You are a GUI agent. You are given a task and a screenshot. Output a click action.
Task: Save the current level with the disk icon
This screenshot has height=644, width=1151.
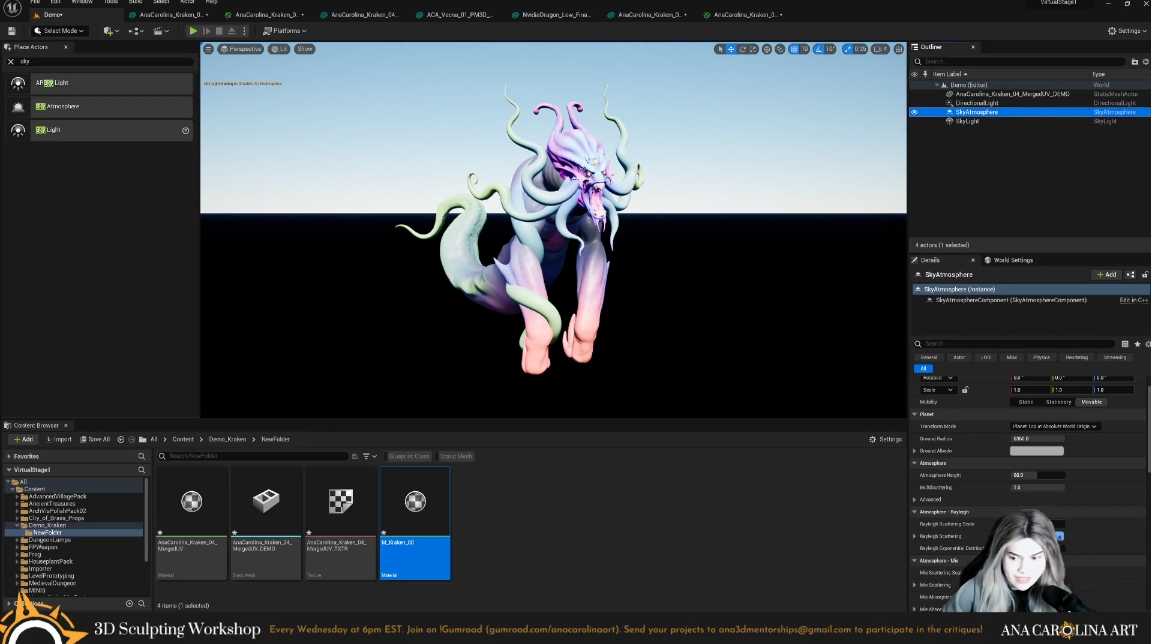[12, 31]
